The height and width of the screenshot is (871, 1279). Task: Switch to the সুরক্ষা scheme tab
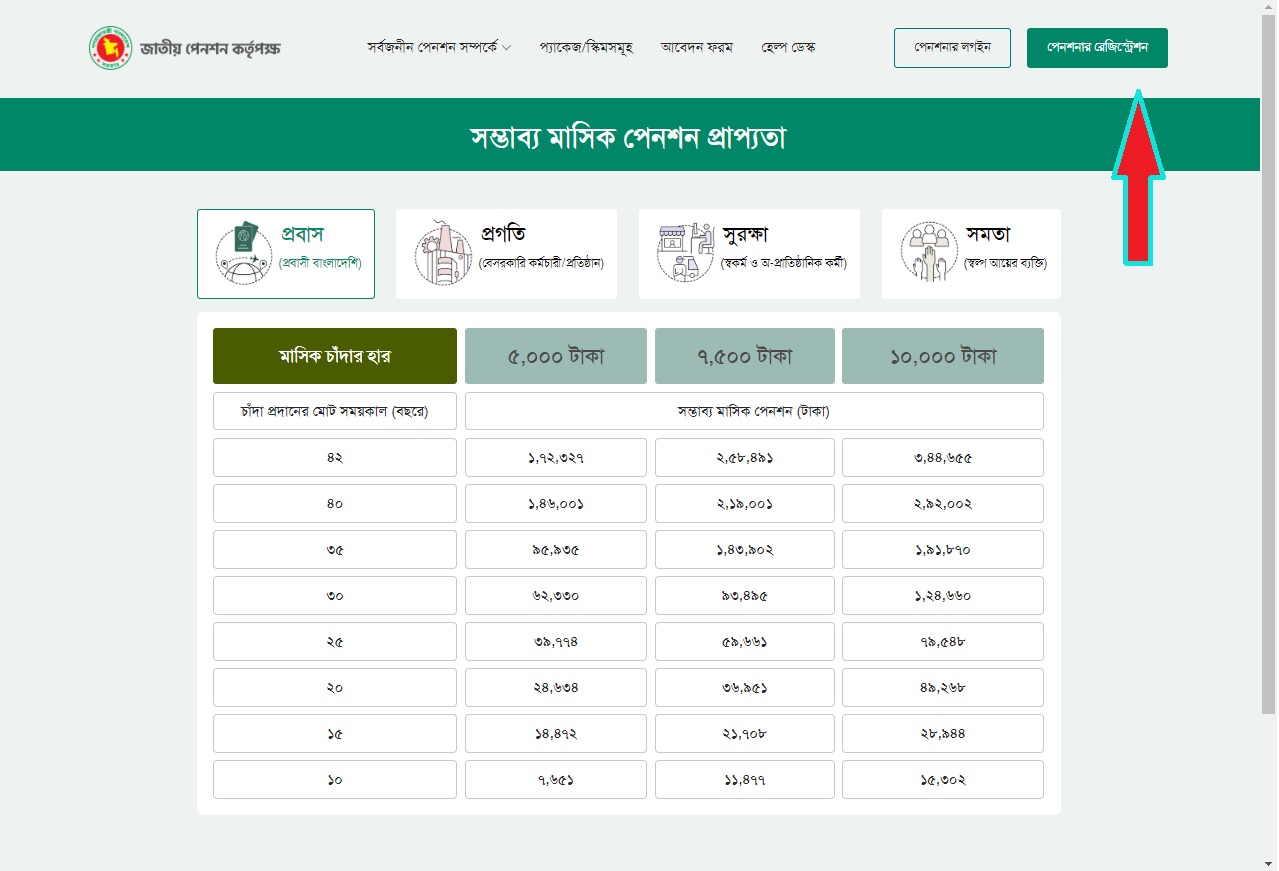(749, 254)
